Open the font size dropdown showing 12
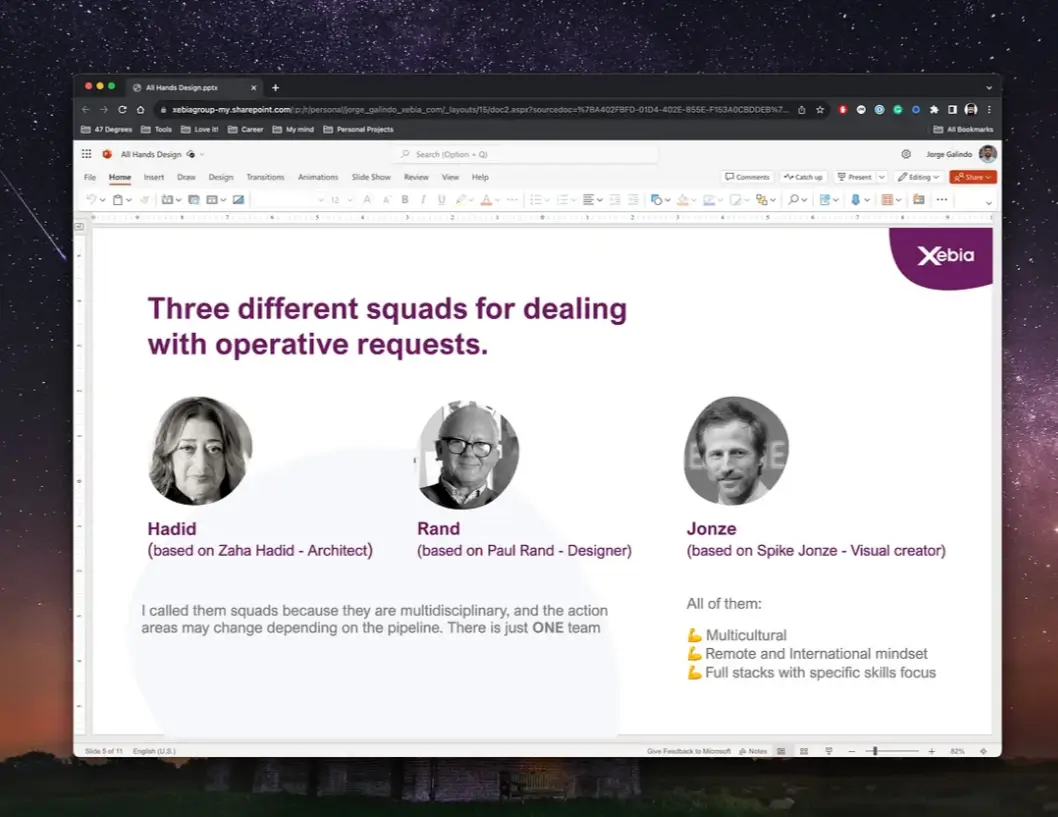This screenshot has height=817, width=1058. point(341,200)
